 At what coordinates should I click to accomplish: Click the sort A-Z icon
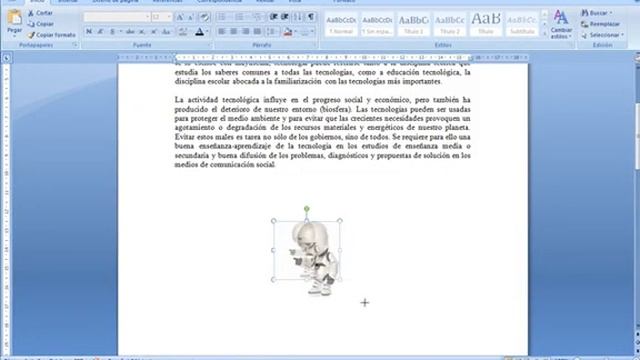click(298, 17)
